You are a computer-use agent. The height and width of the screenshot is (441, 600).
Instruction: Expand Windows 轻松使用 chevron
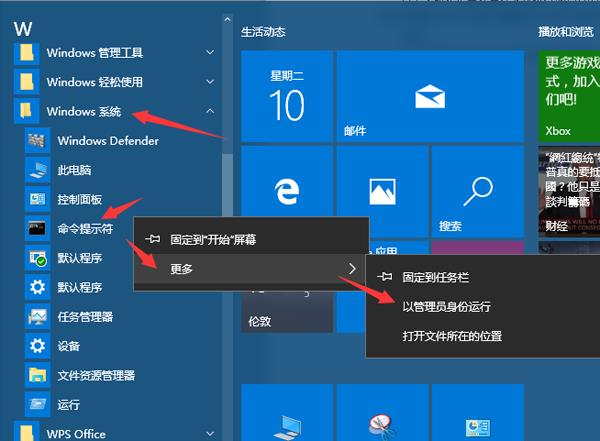tap(210, 82)
